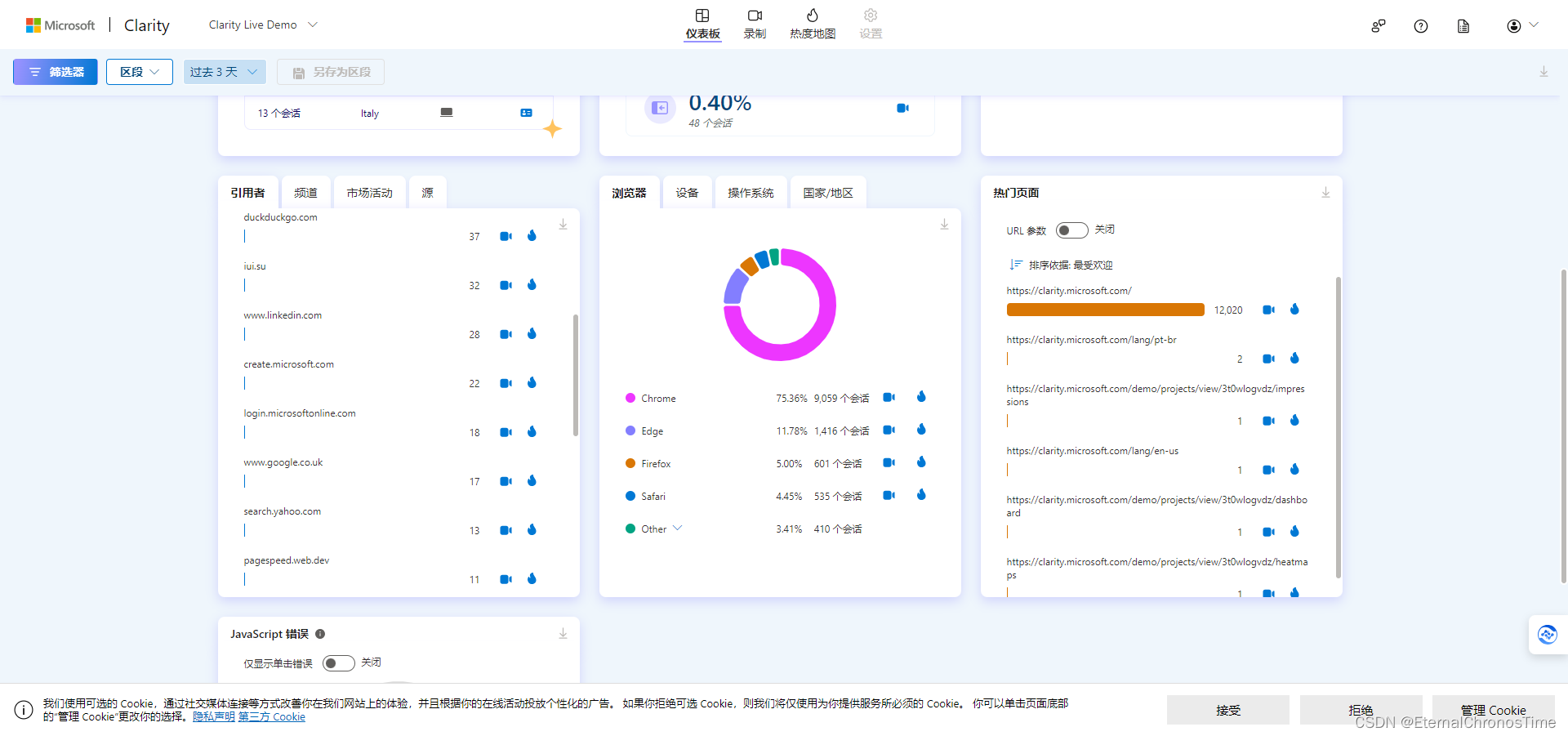
Task: Change sort order of popular pages
Action: click(x=1062, y=265)
